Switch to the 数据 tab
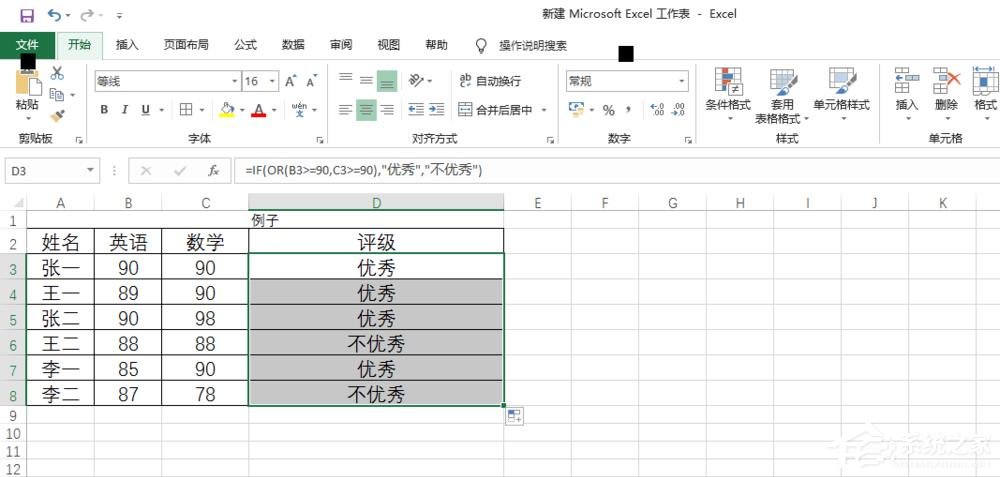 293,45
